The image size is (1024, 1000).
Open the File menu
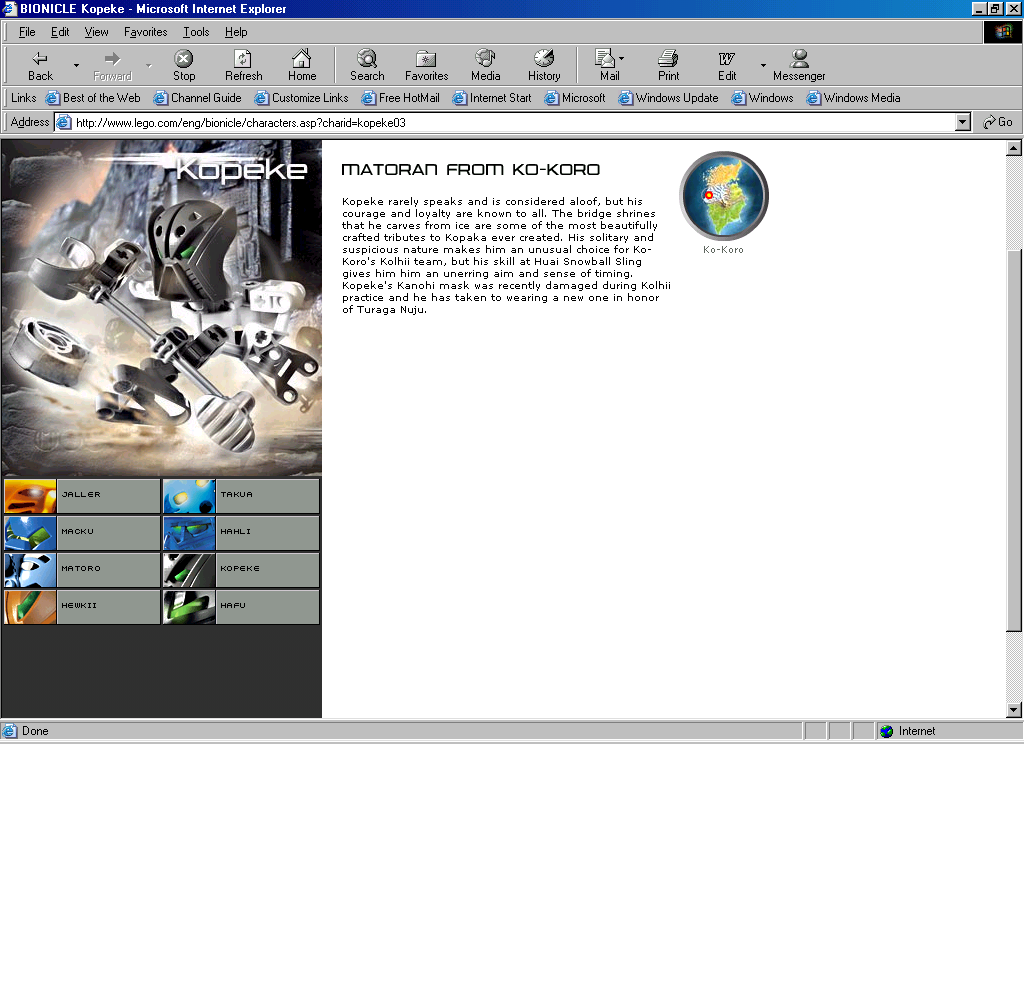pos(27,32)
